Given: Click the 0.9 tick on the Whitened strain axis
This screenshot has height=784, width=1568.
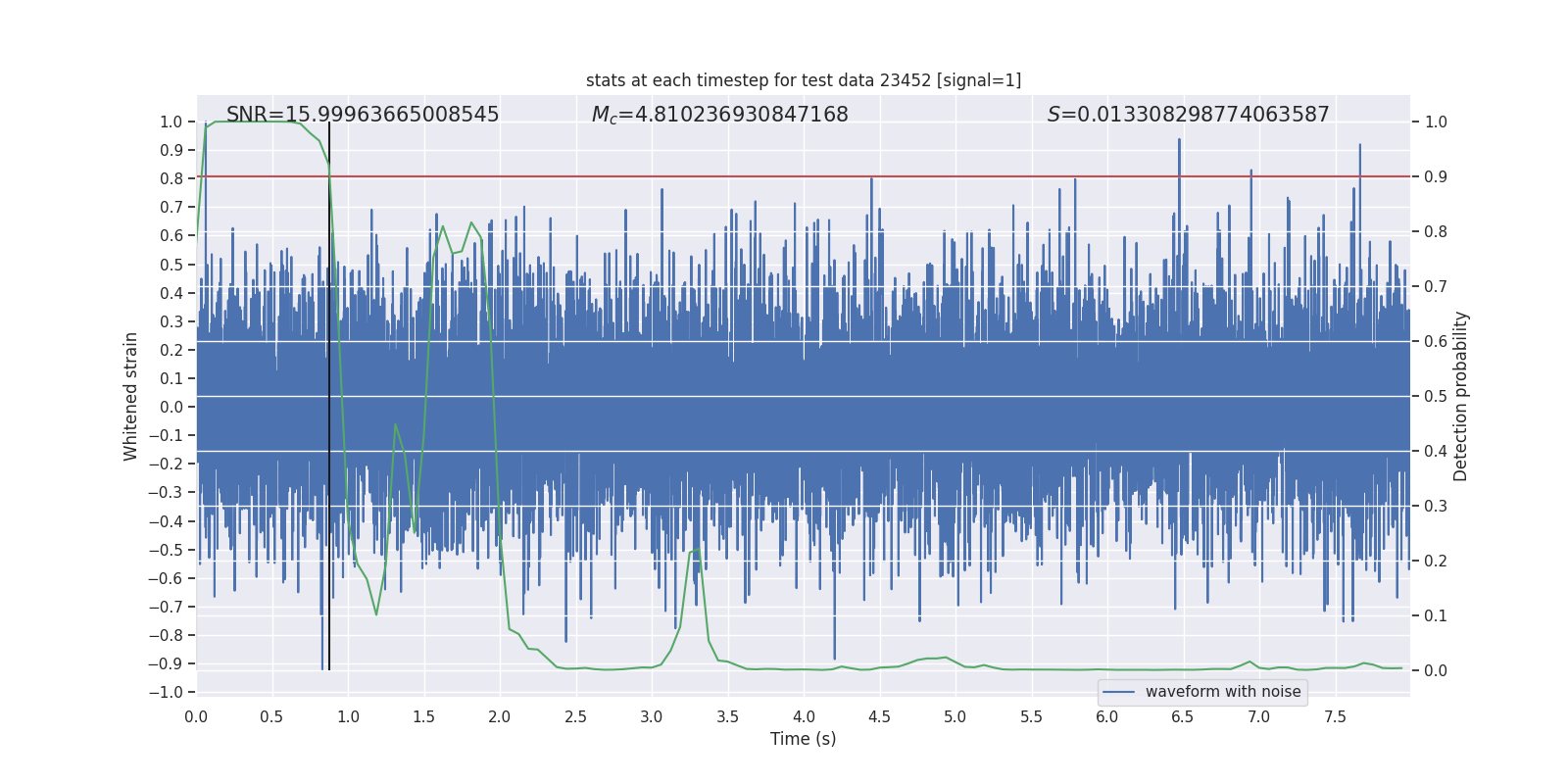Looking at the screenshot, I should tap(171, 151).
